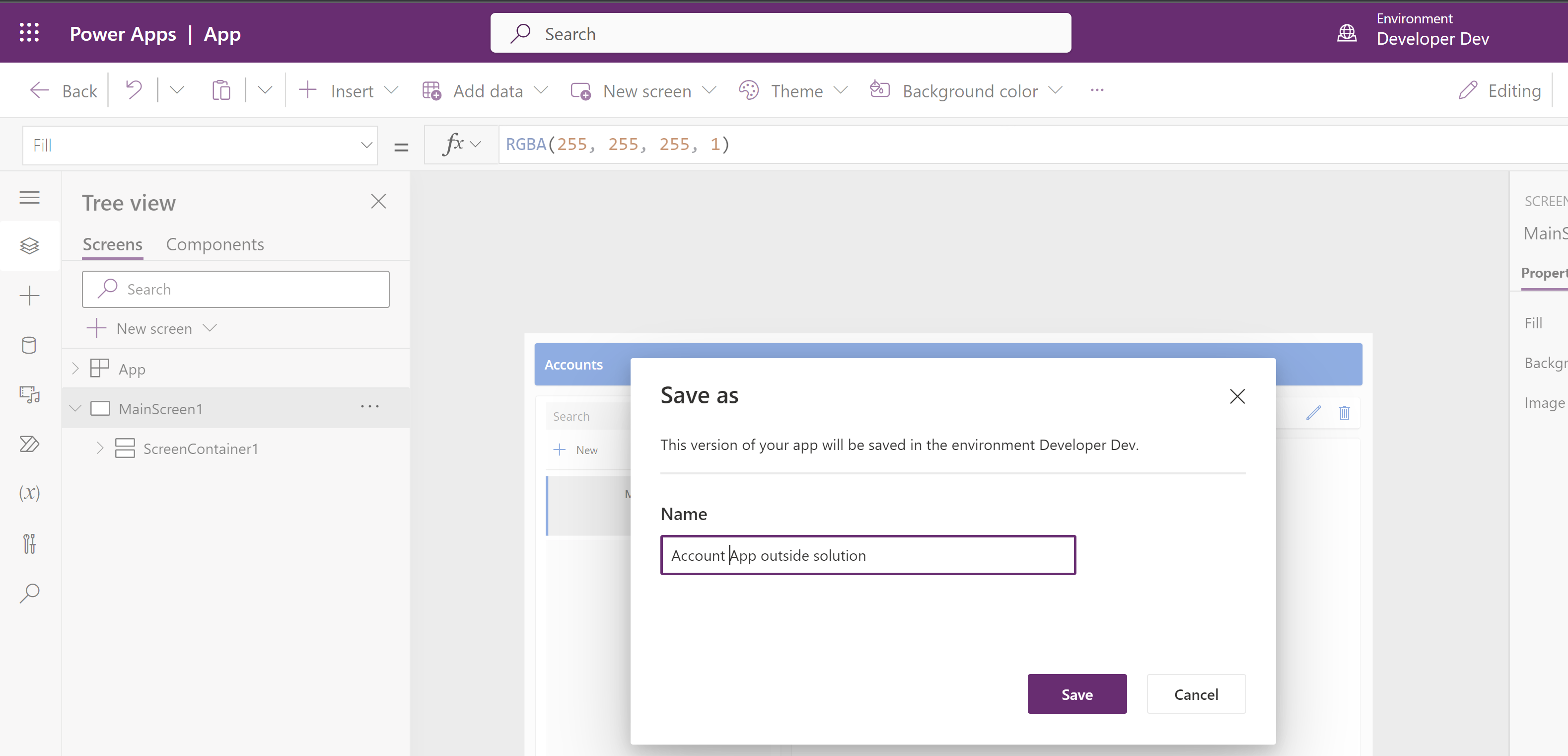The width and height of the screenshot is (1568, 756).
Task: Open the Power Automate sidebar icon
Action: (x=29, y=444)
